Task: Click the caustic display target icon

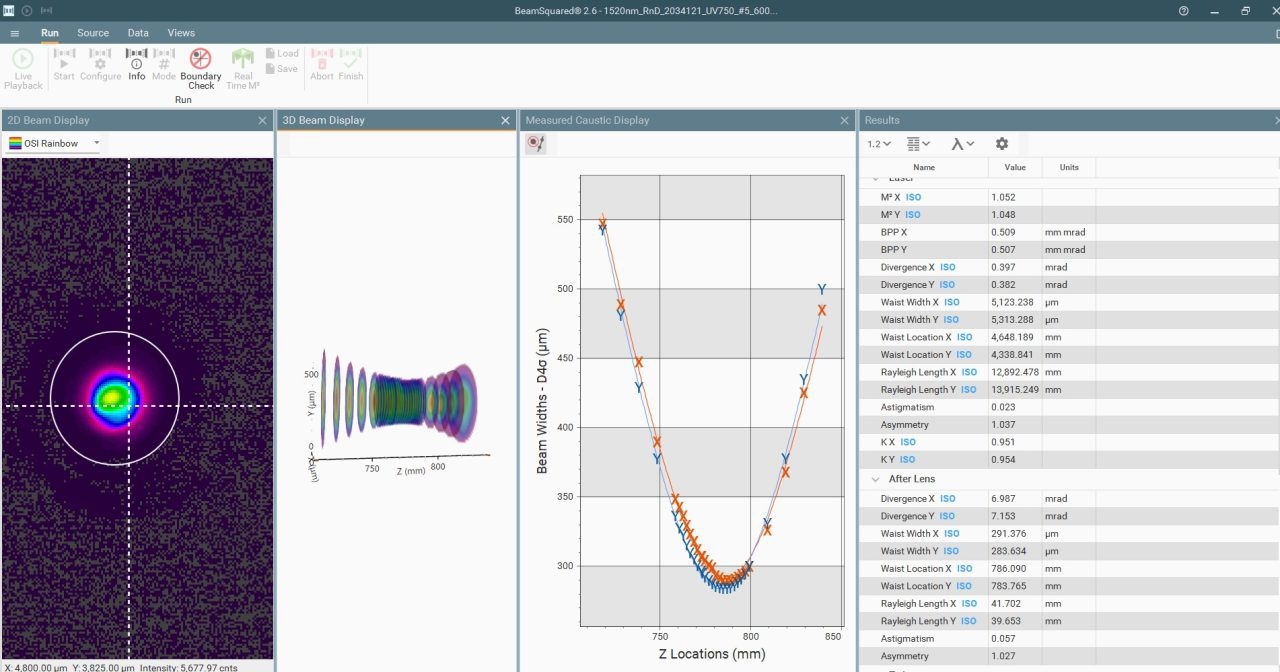Action: click(x=536, y=144)
